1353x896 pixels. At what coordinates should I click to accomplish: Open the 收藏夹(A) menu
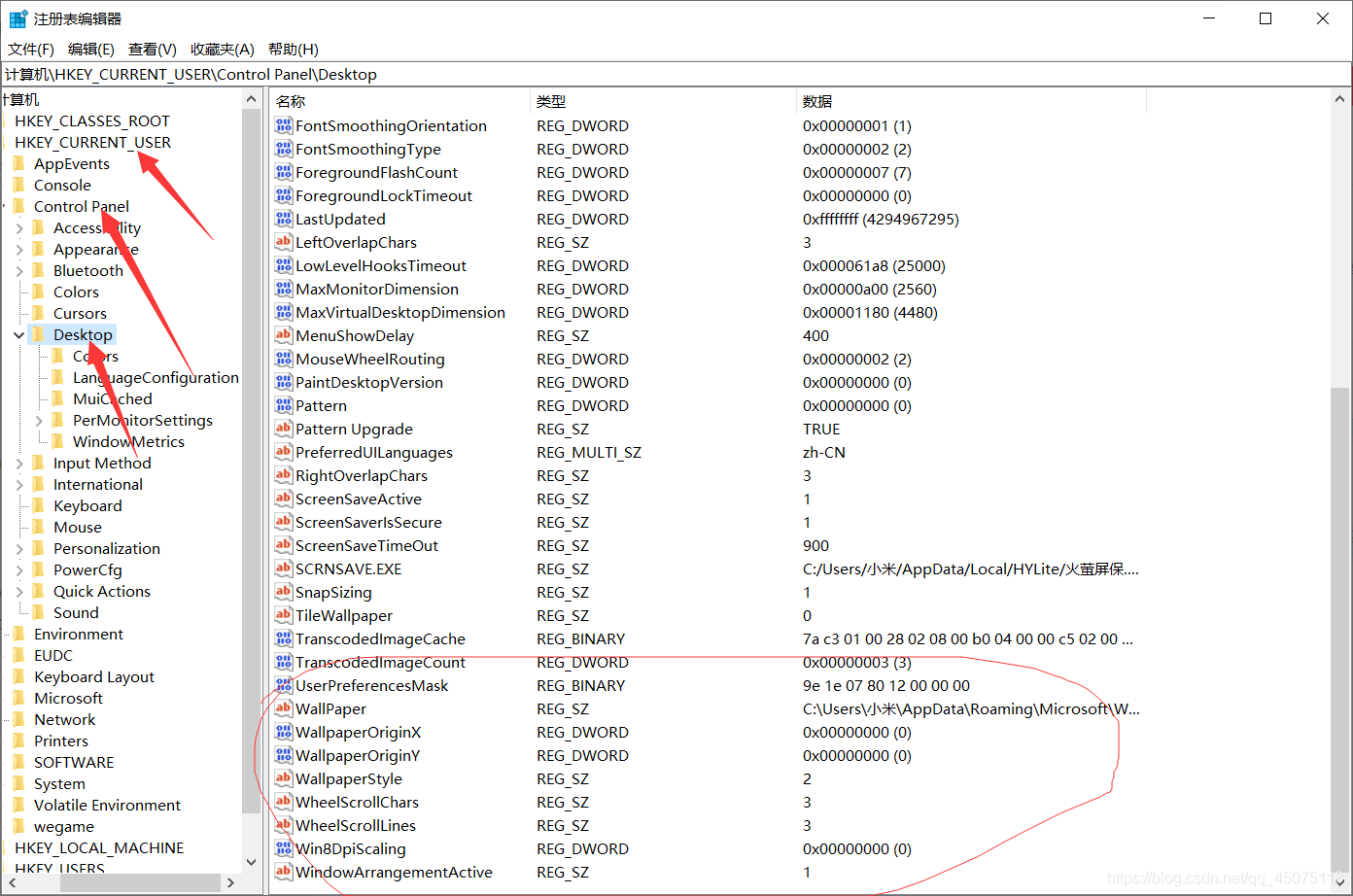pyautogui.click(x=223, y=49)
